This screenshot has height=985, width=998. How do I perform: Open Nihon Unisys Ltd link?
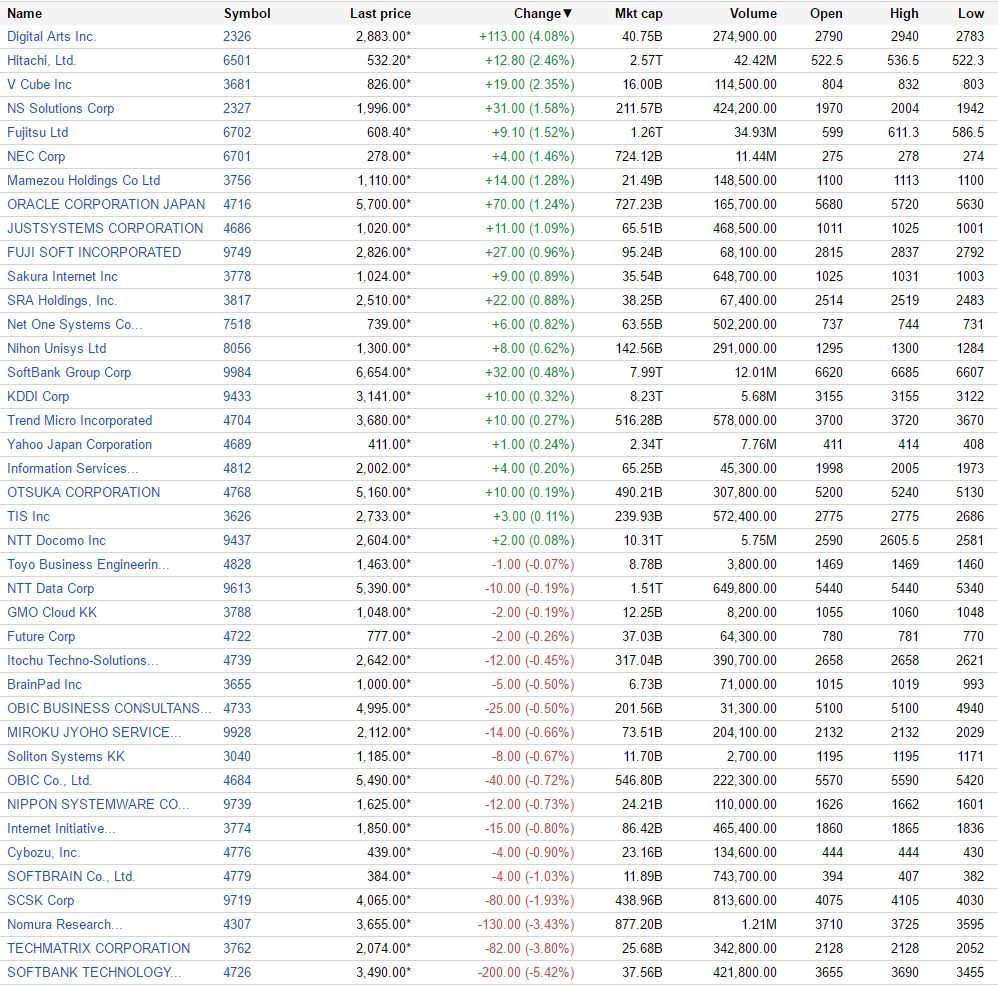[57, 349]
